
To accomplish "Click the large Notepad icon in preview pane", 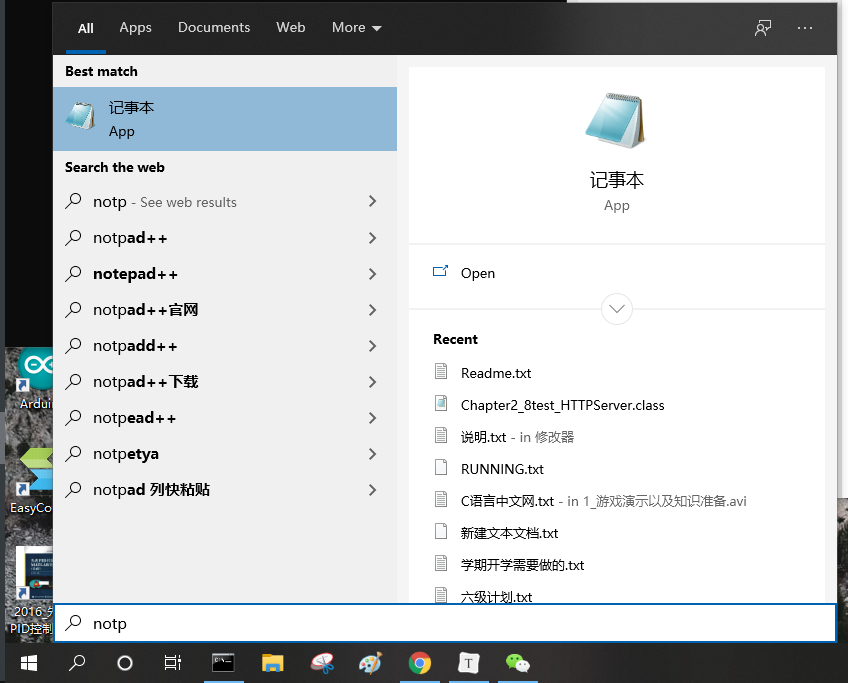I will pos(617,120).
